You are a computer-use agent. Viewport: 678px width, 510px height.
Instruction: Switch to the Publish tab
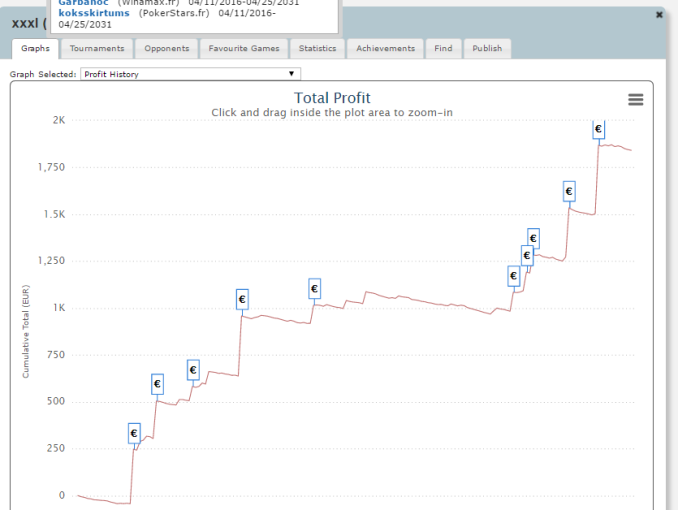(487, 48)
